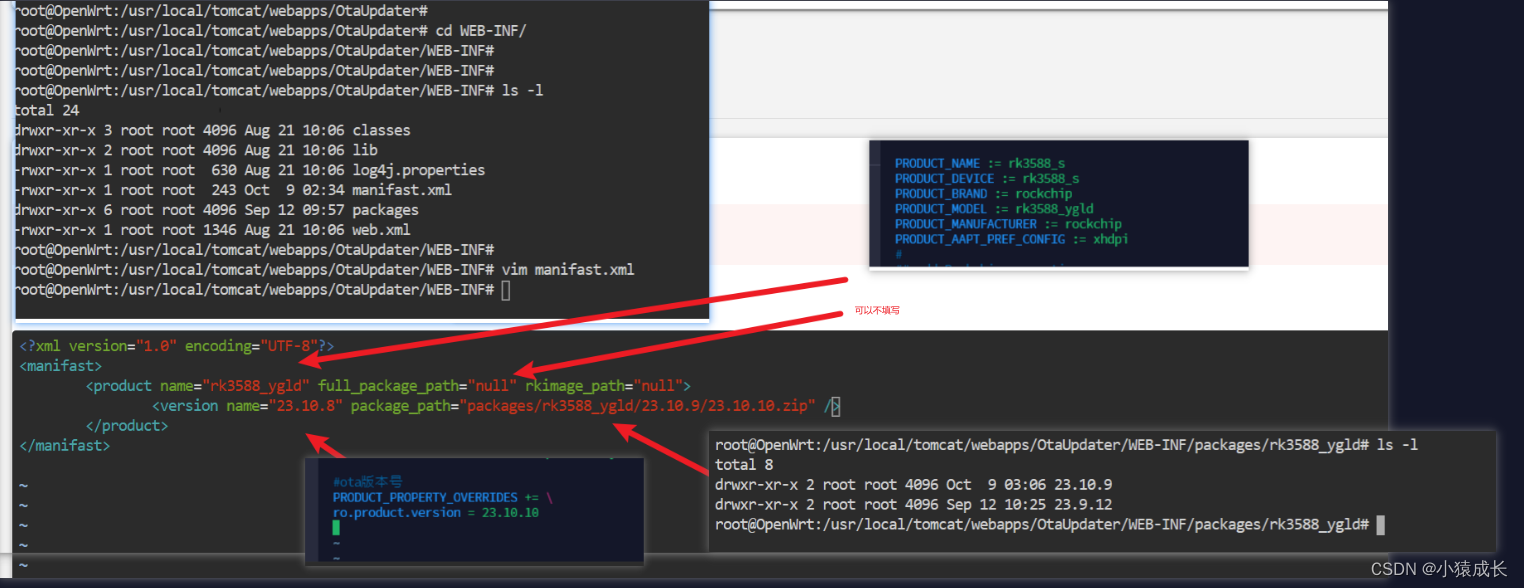Click "manifast.xml" in the ls -l listing

pyautogui.click(x=402, y=190)
